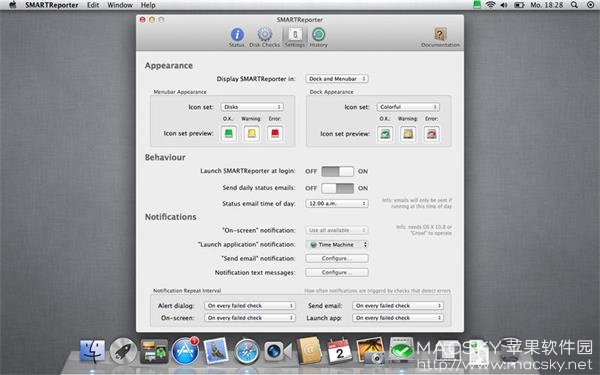Screen dimensions: 600x375
Task: Open the Menubar Icon set Disks dropdown
Action: [x=252, y=107]
